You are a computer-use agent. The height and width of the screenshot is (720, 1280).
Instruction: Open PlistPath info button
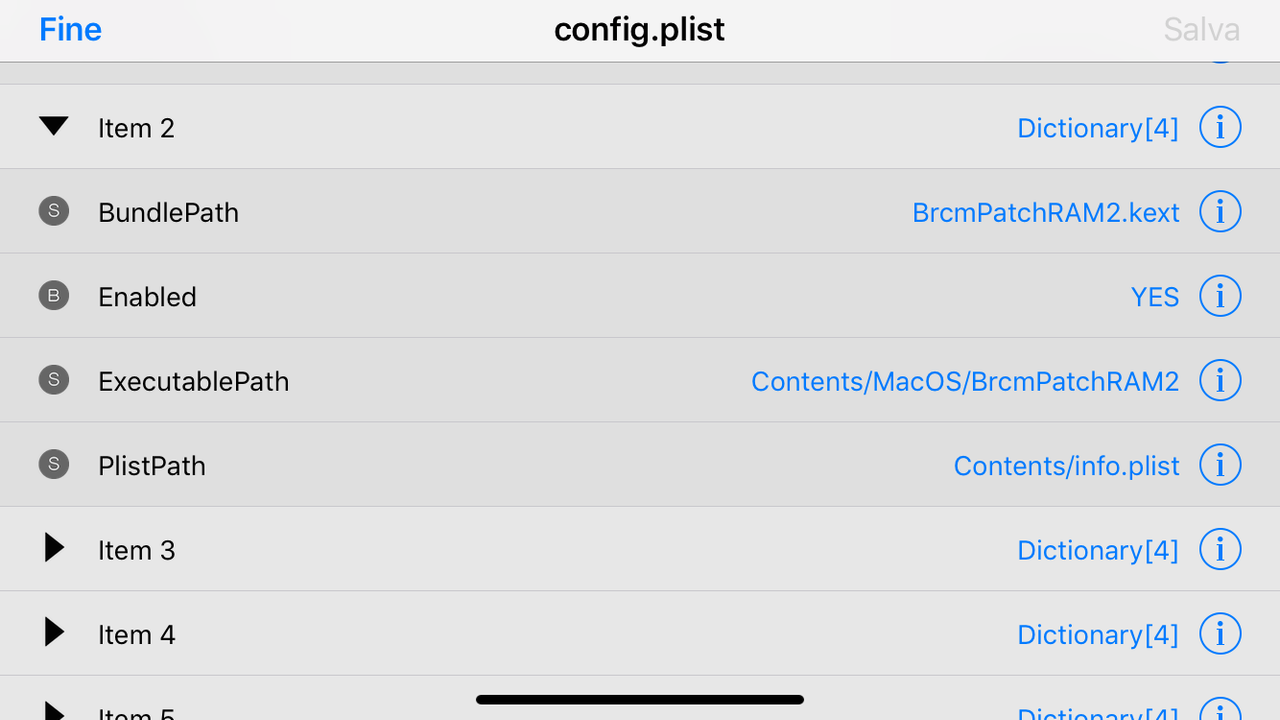click(x=1219, y=465)
